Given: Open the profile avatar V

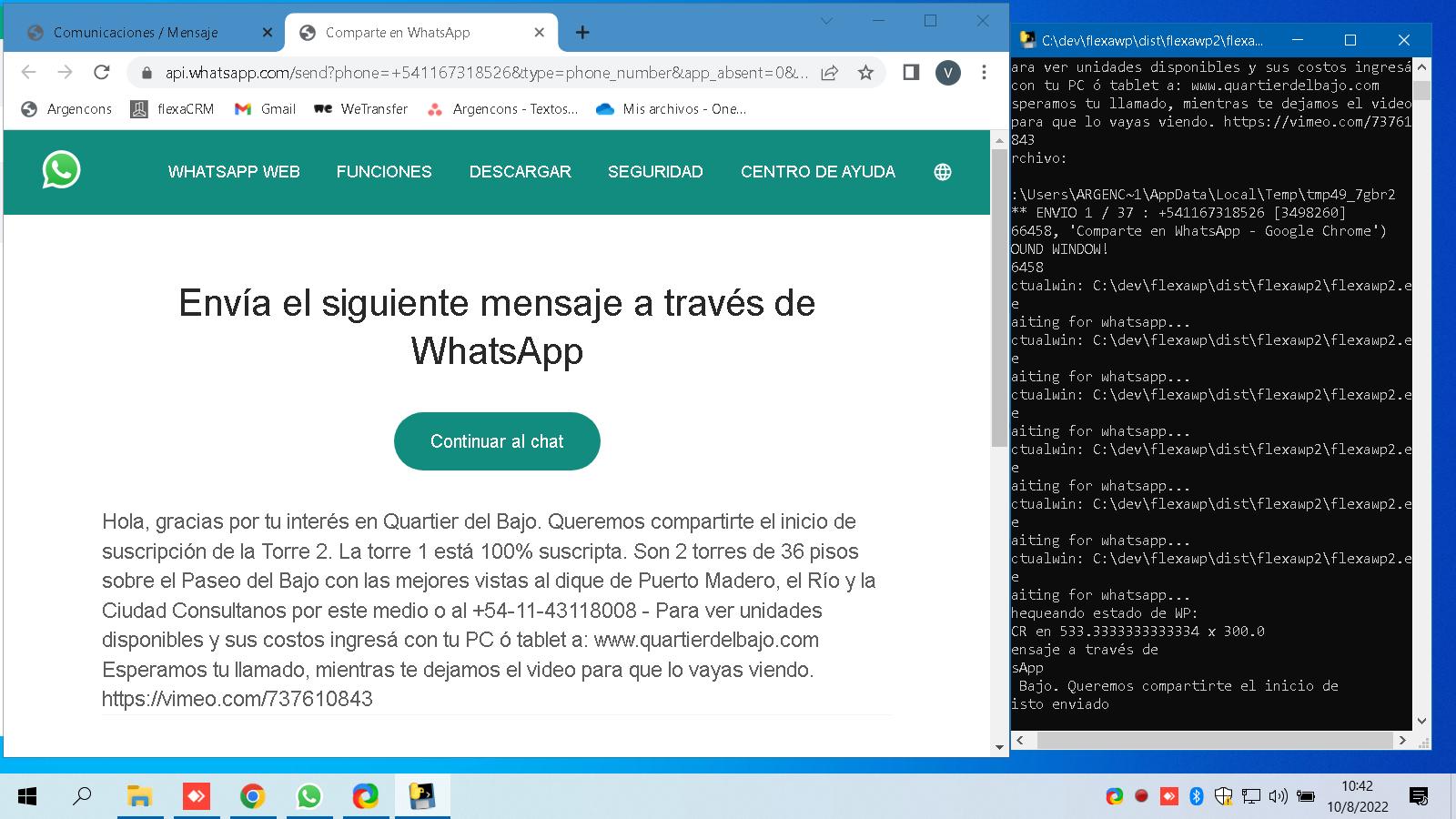Looking at the screenshot, I should [x=948, y=73].
